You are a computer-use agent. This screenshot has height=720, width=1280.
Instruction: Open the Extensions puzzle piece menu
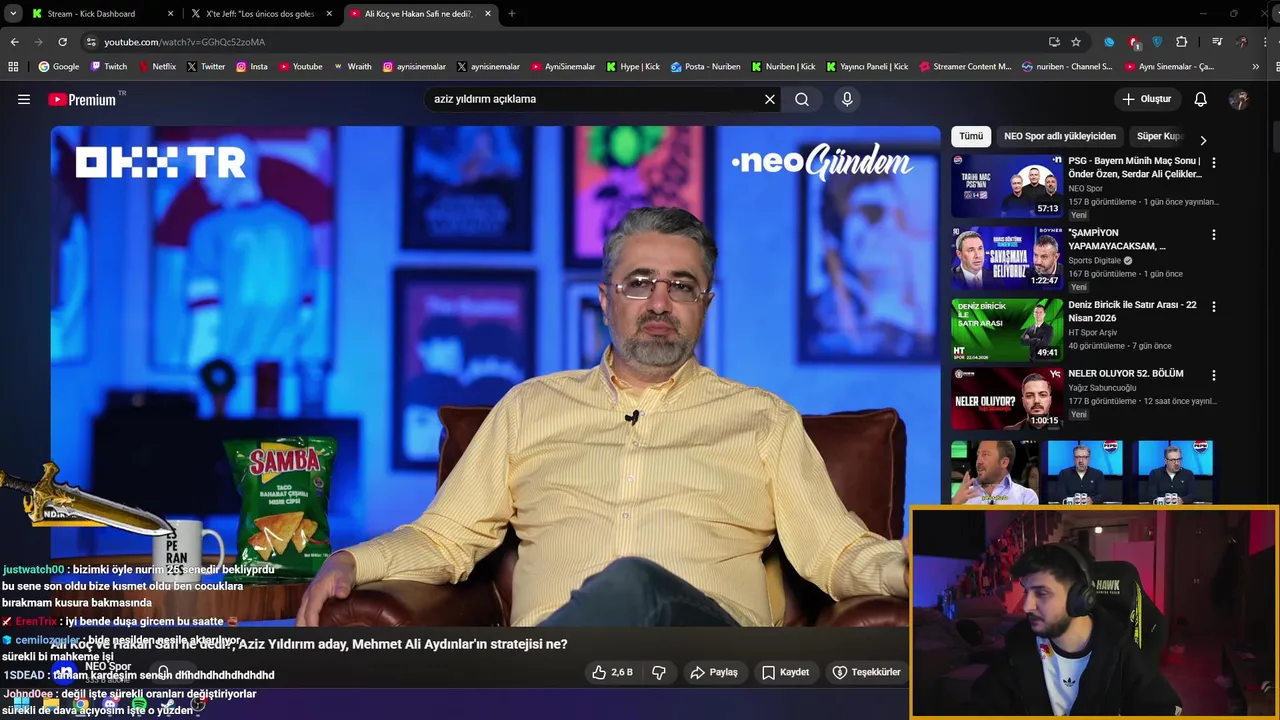1182,42
